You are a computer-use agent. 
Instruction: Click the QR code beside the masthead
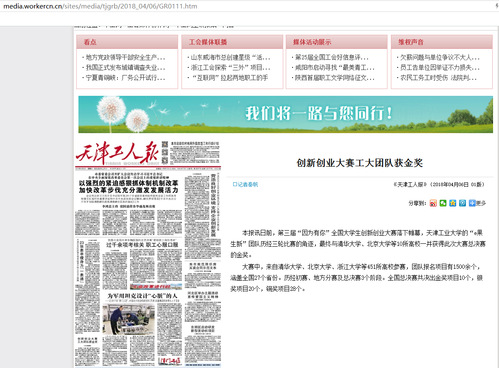(165, 152)
